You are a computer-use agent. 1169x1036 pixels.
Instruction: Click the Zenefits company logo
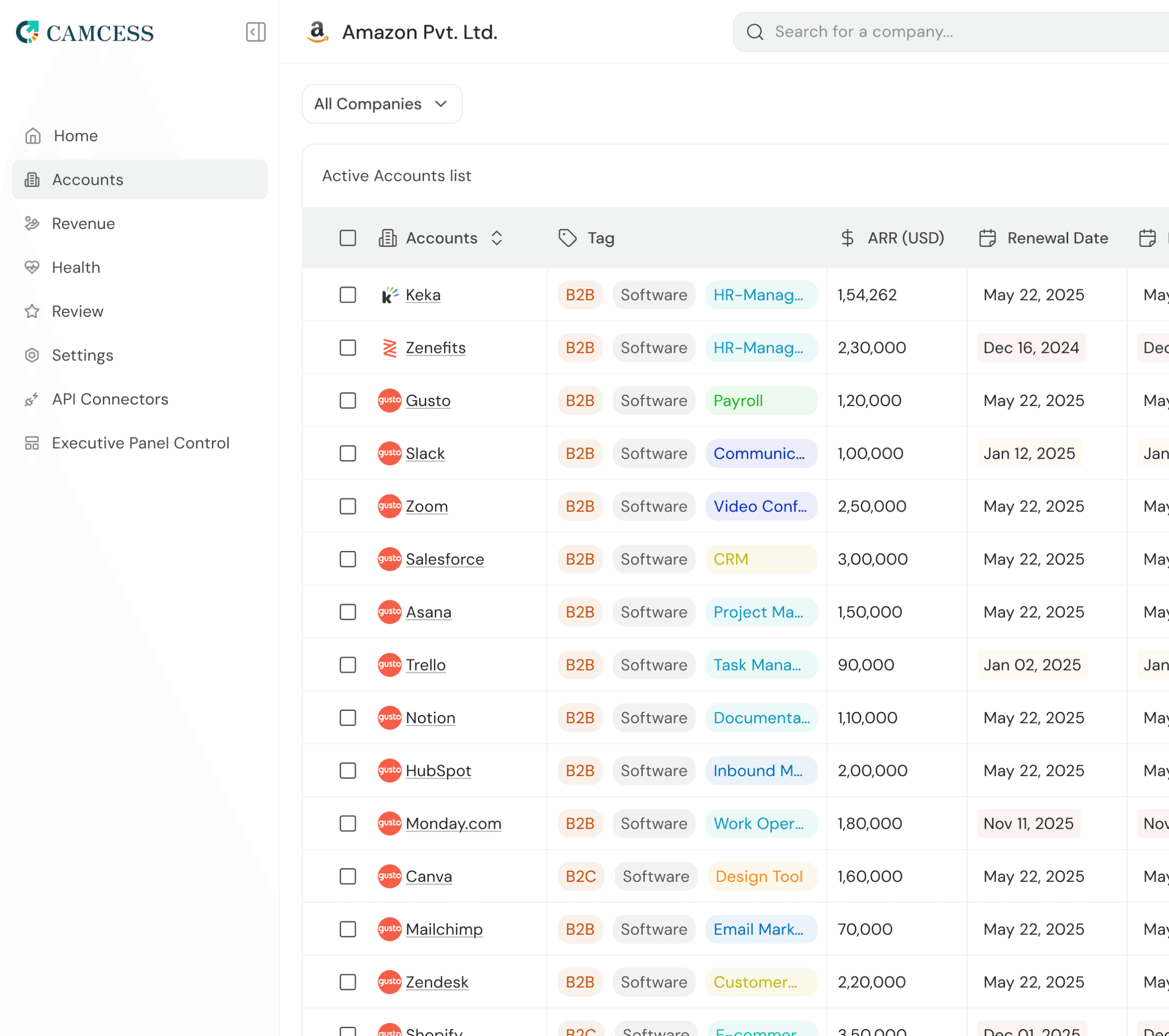390,348
